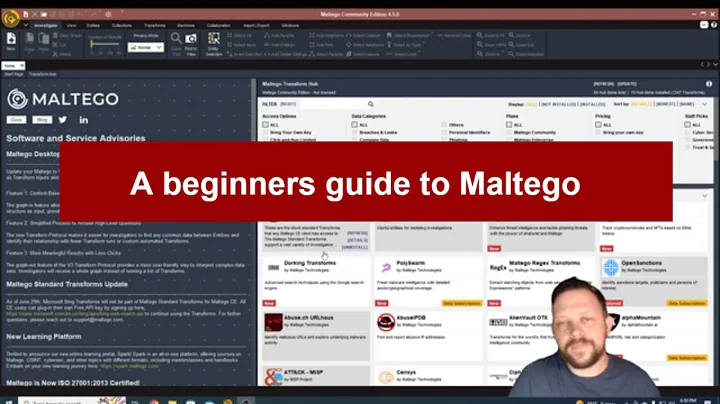Open Select Bookmarked dropdown
The width and height of the screenshot is (720, 404).
click(410, 35)
